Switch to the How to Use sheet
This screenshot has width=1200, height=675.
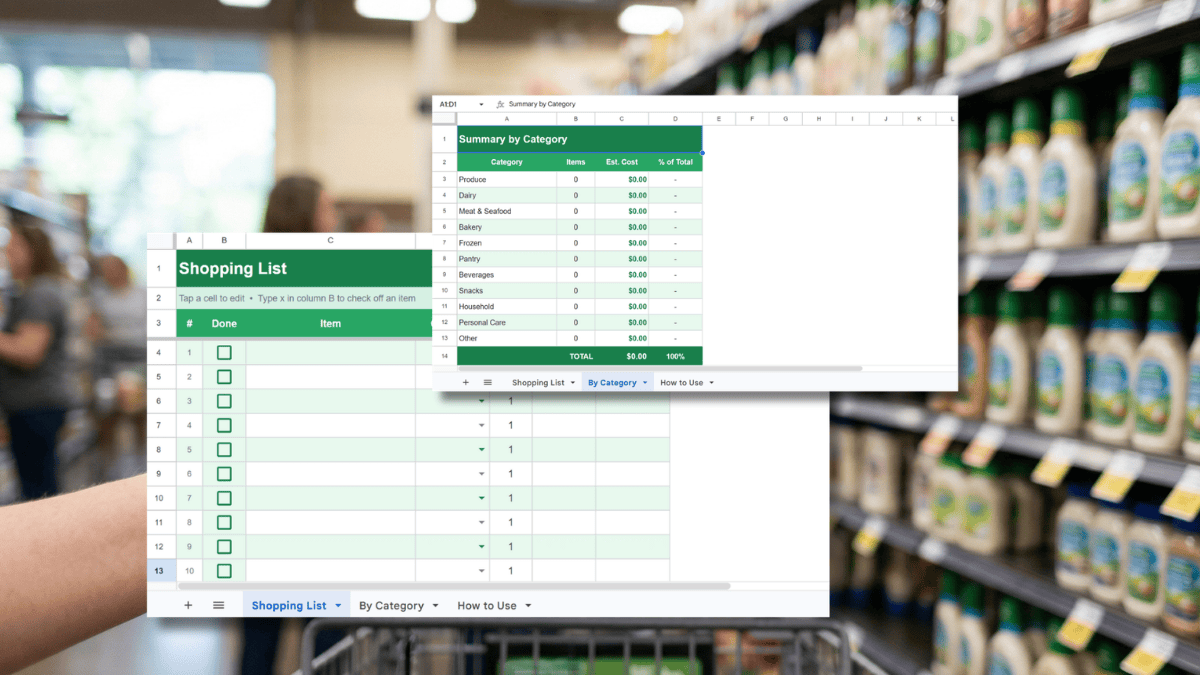[486, 605]
